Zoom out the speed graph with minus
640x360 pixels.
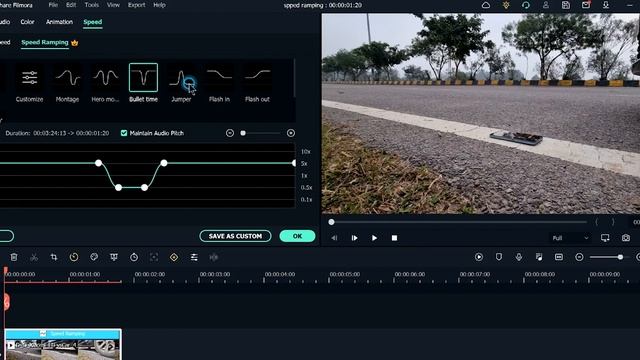(230, 133)
